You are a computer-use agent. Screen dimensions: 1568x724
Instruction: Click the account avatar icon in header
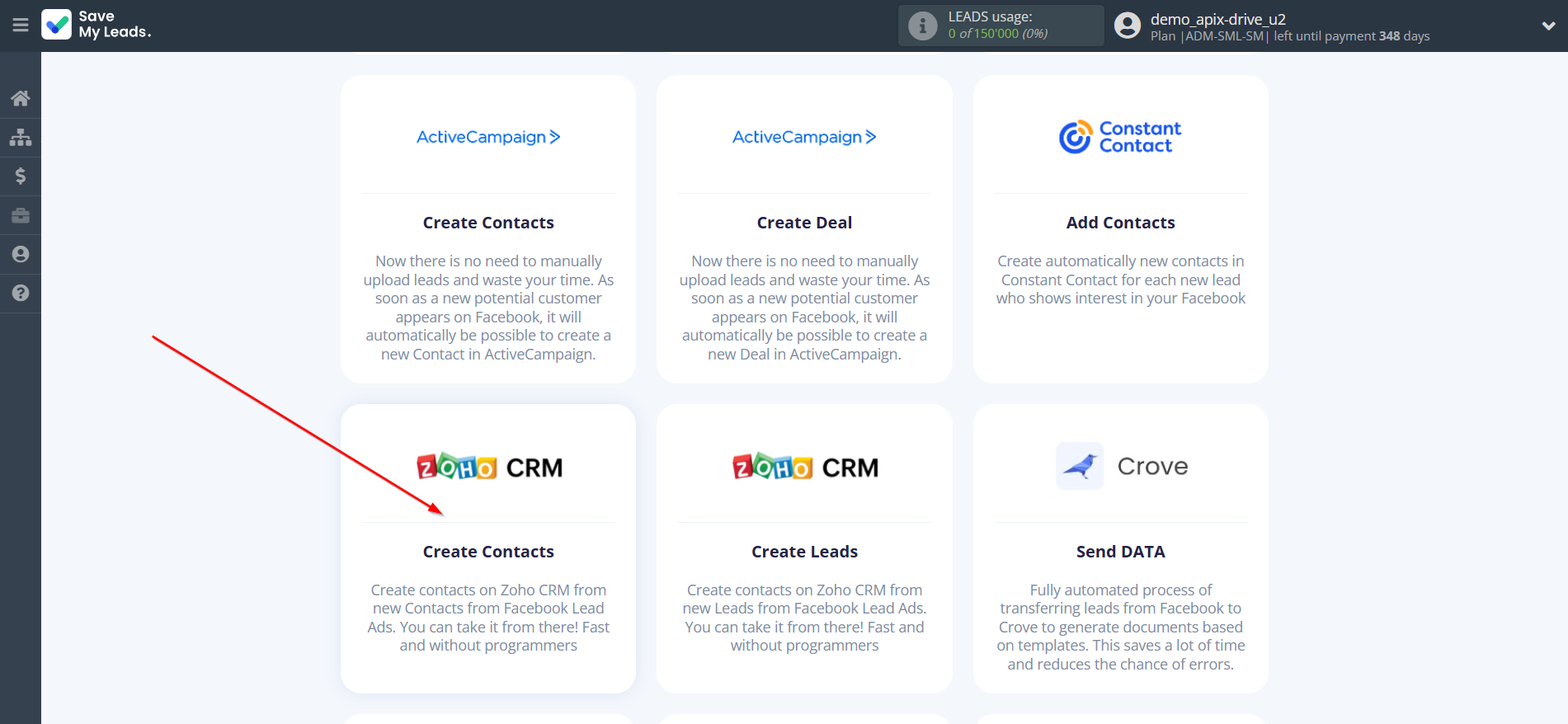click(1128, 26)
